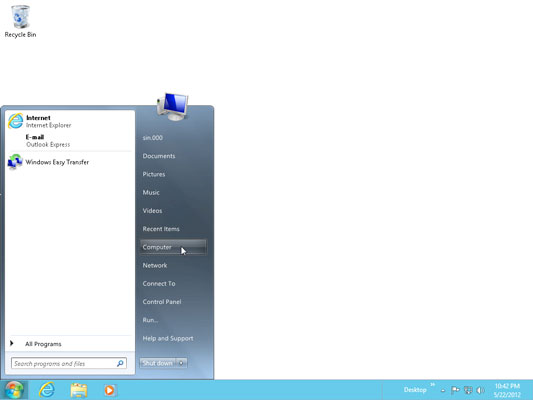
Task: Open Help and Support
Action: click(168, 338)
